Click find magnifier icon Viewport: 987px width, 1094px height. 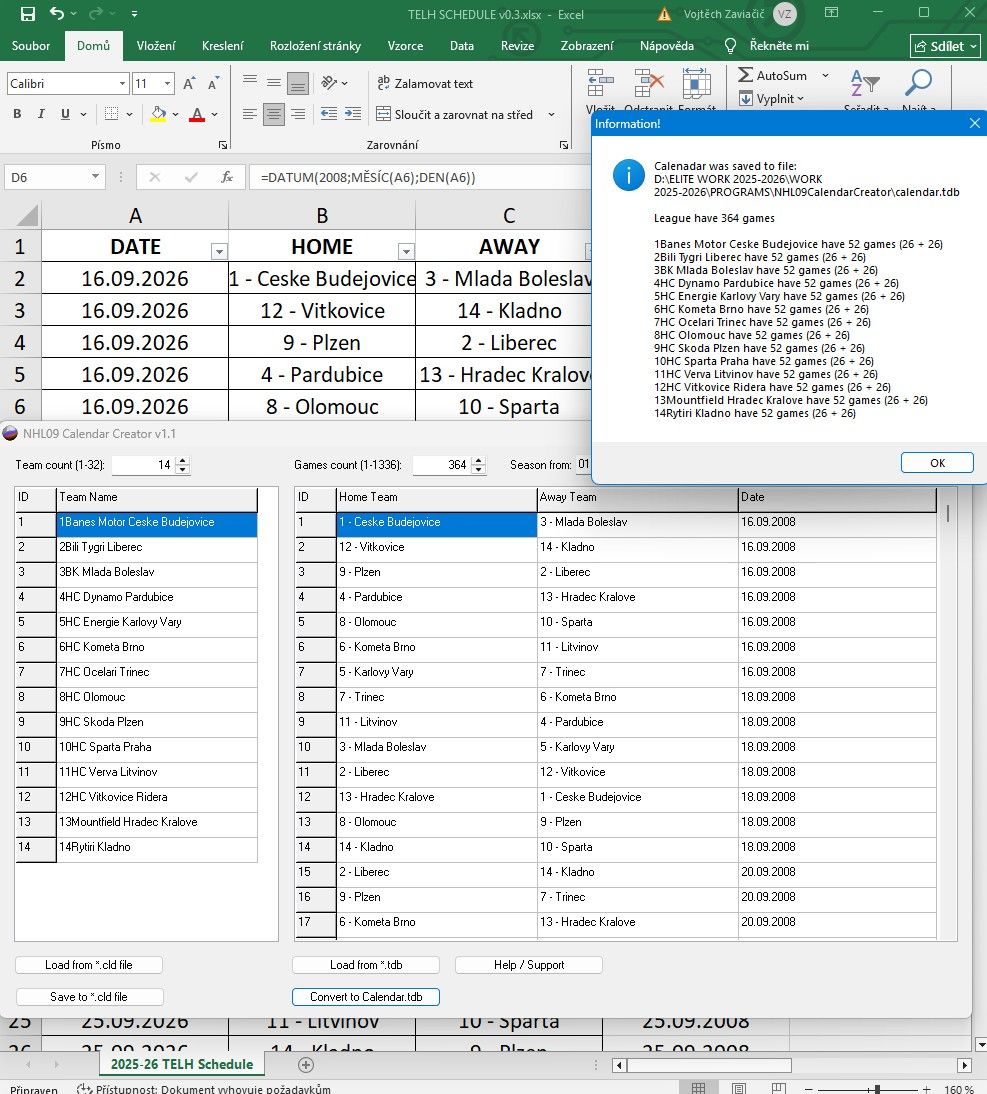click(x=919, y=83)
